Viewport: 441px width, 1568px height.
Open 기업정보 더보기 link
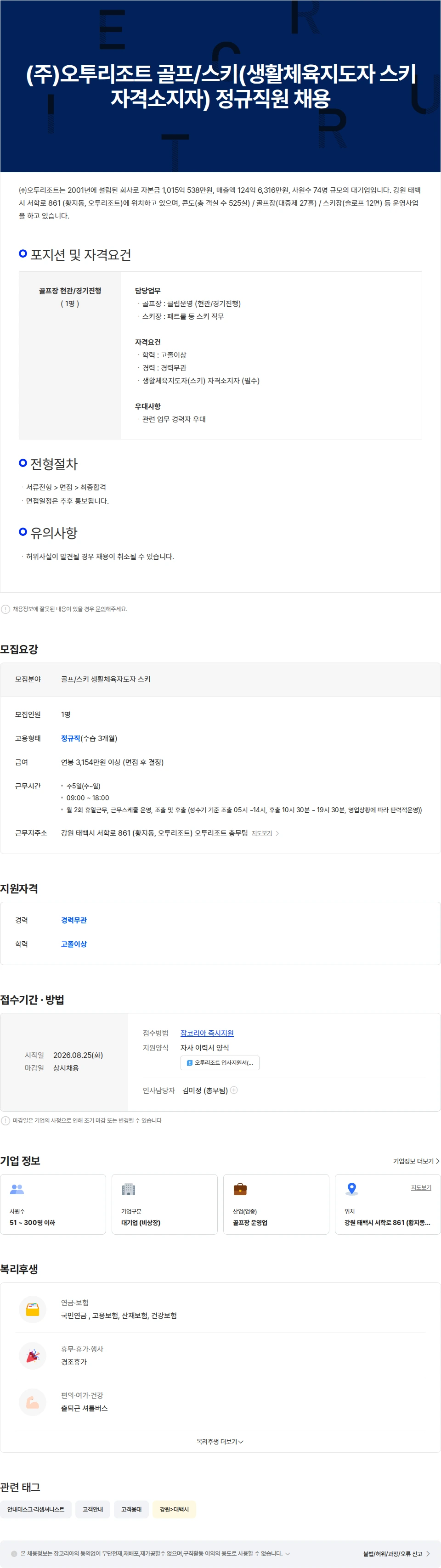pyautogui.click(x=416, y=1161)
